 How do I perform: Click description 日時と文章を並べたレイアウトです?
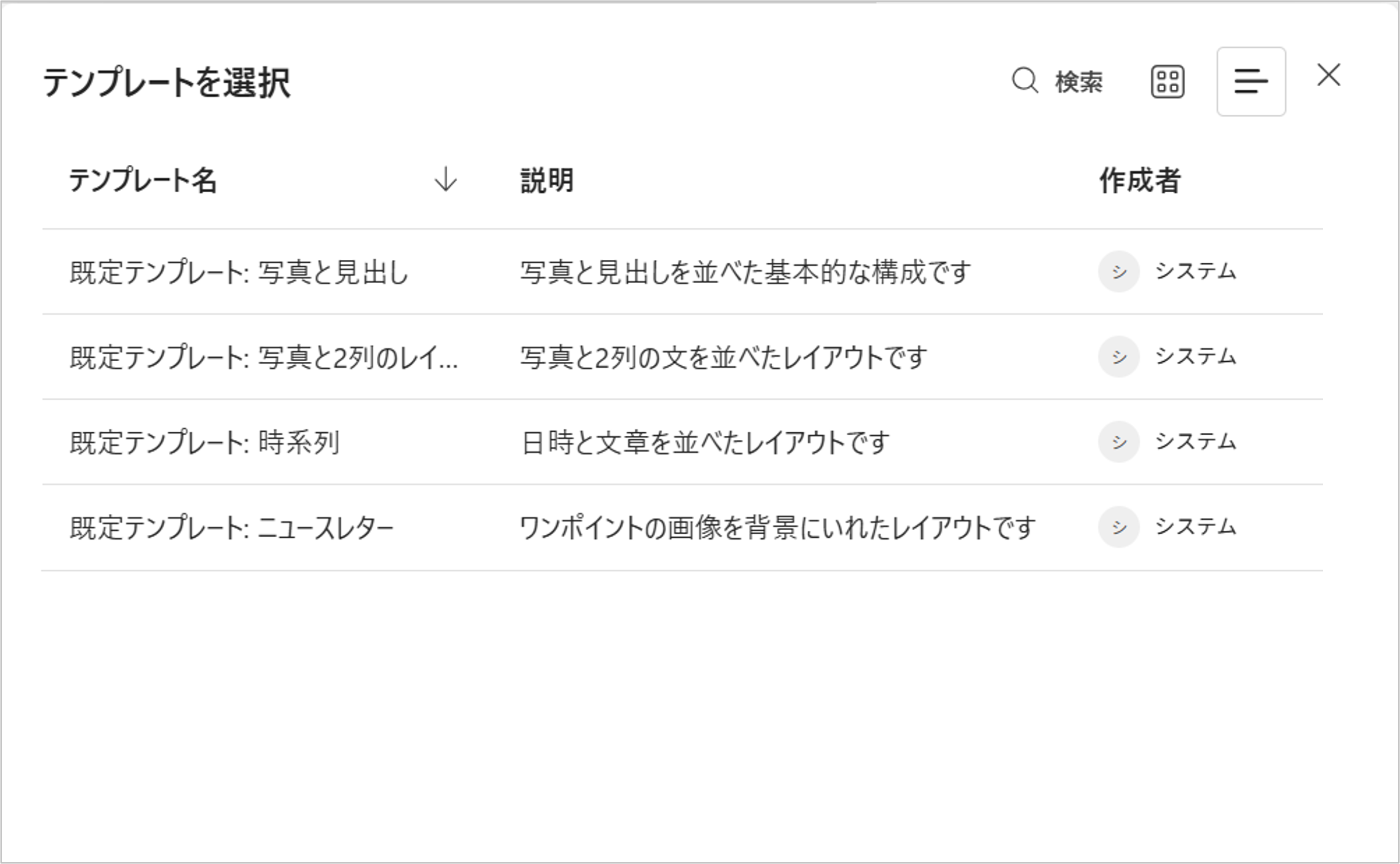tap(705, 442)
